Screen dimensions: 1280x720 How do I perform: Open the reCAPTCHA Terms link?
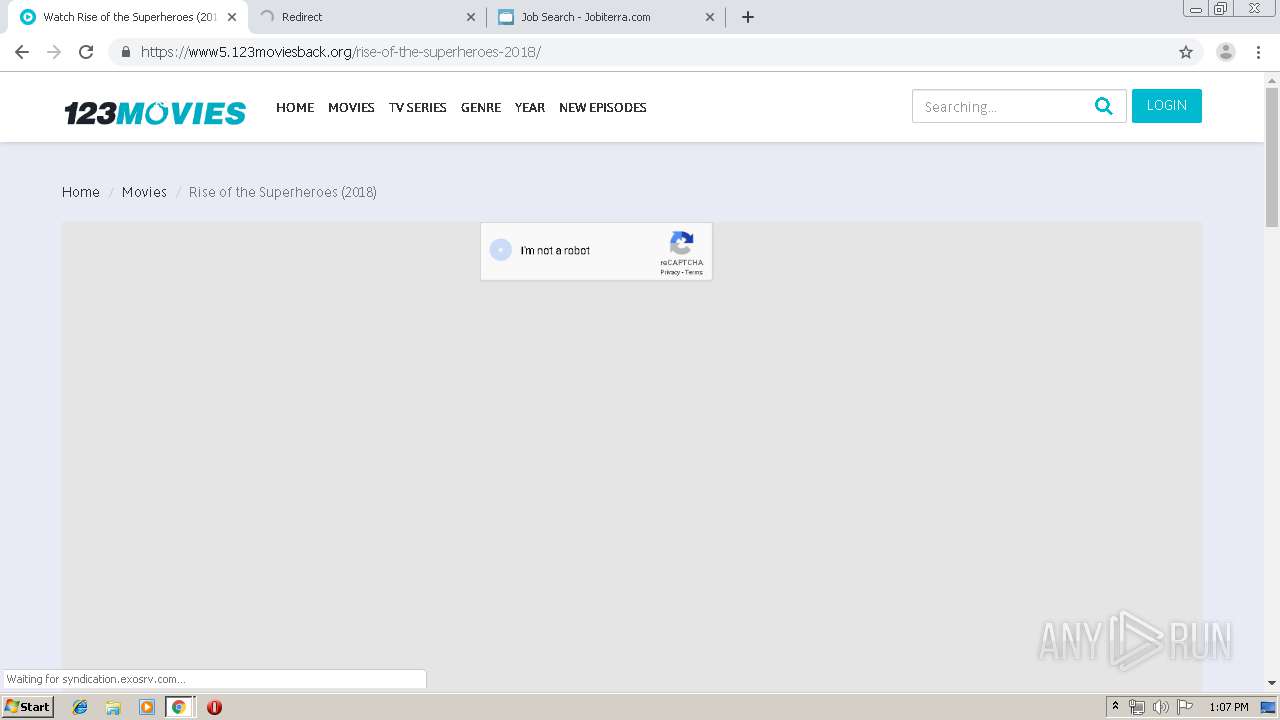tap(694, 272)
